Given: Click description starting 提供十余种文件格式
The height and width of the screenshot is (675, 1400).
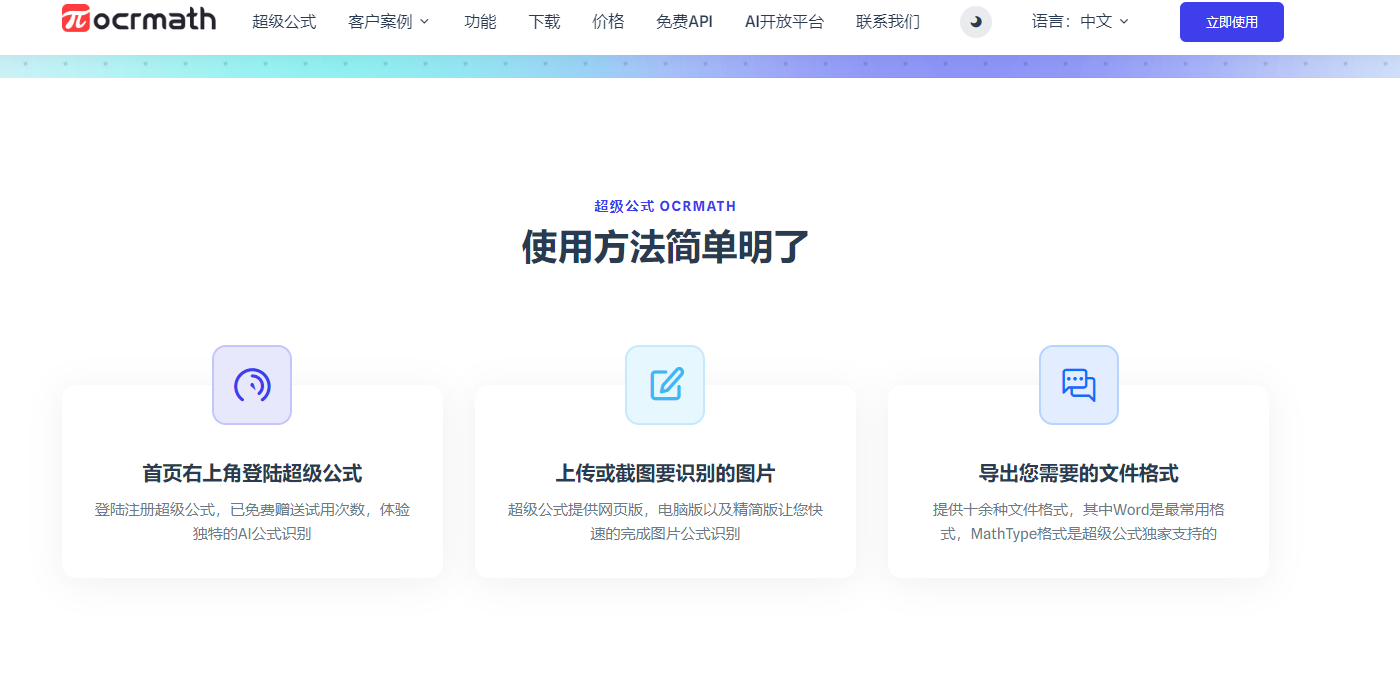Looking at the screenshot, I should pos(1079,521).
